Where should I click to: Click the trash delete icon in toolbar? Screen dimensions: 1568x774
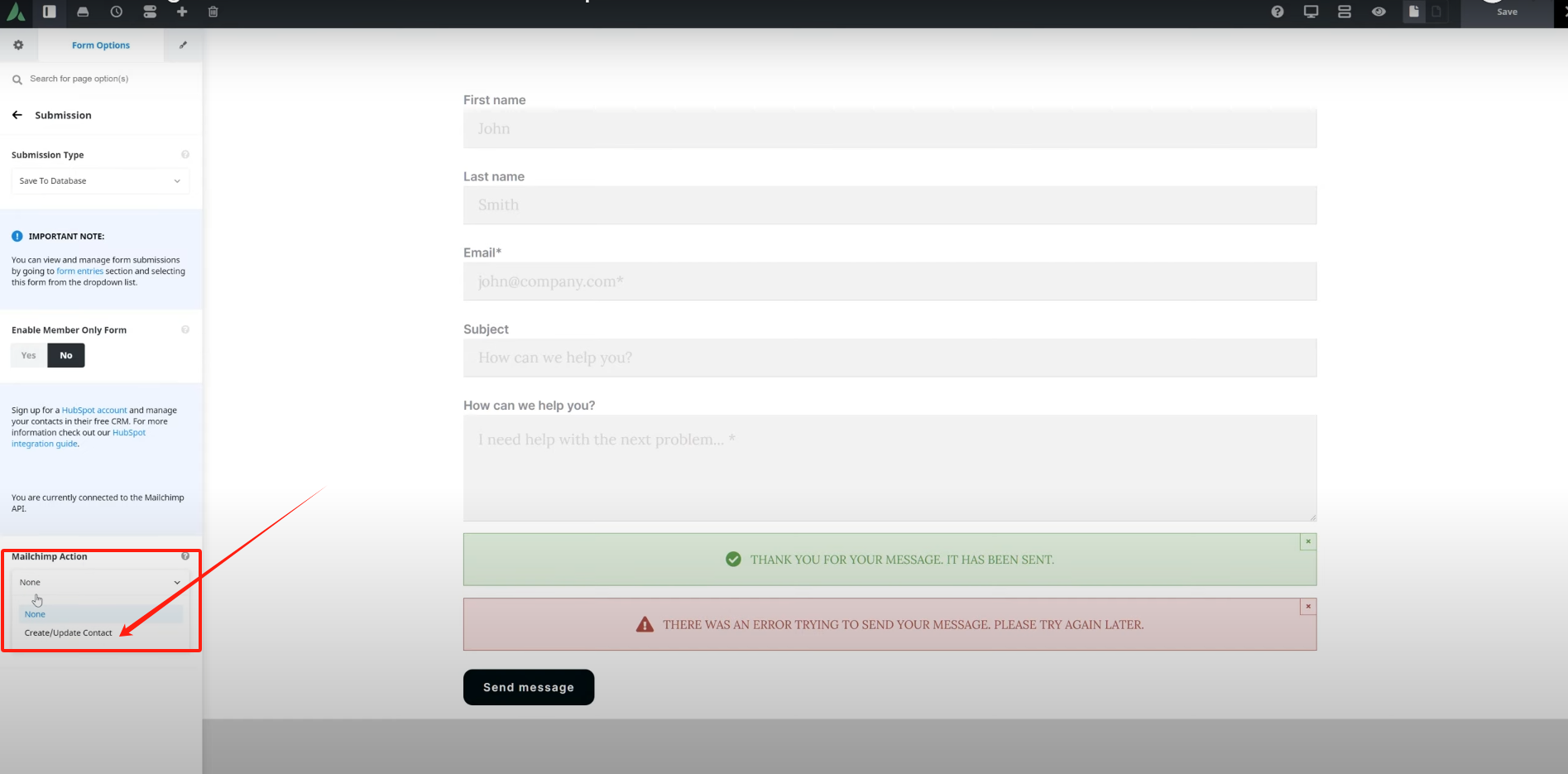(x=213, y=12)
